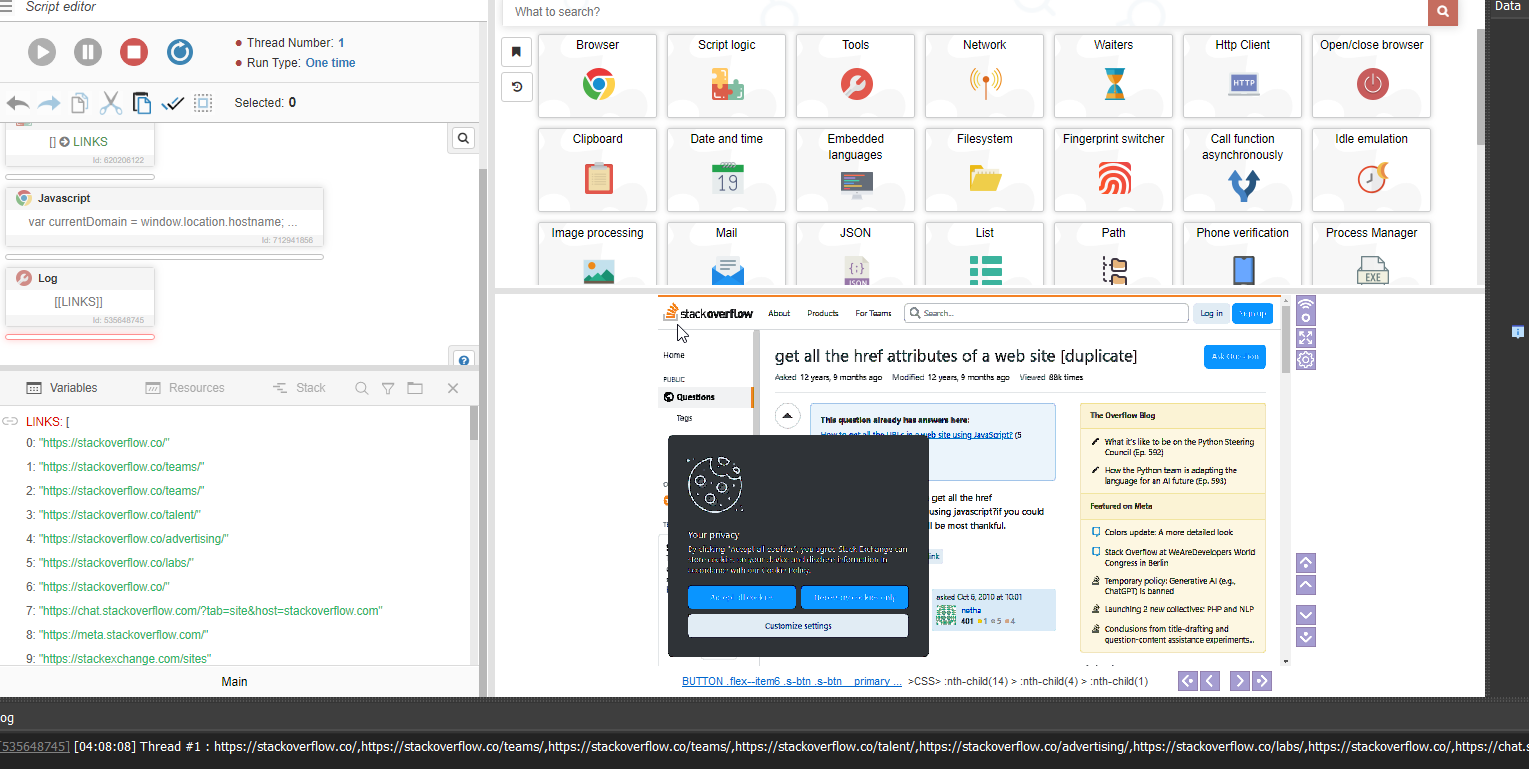Click the browser settings gear icon
Image resolution: width=1529 pixels, height=769 pixels.
coord(1305,360)
